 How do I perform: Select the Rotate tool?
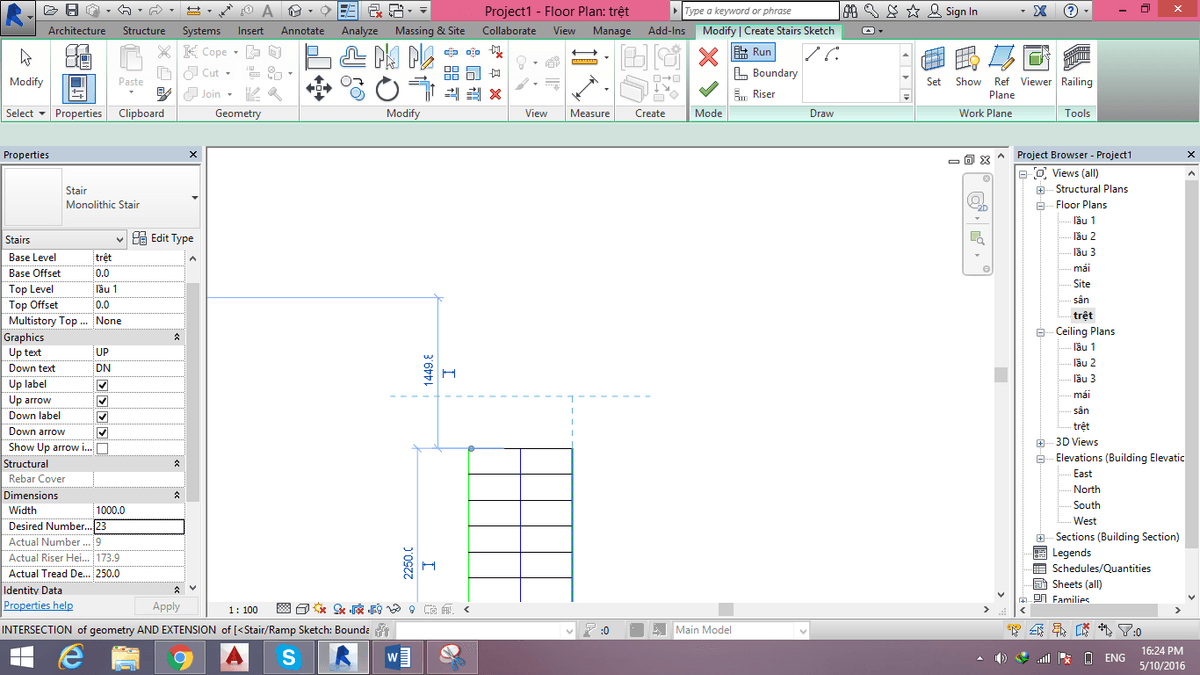(x=387, y=89)
